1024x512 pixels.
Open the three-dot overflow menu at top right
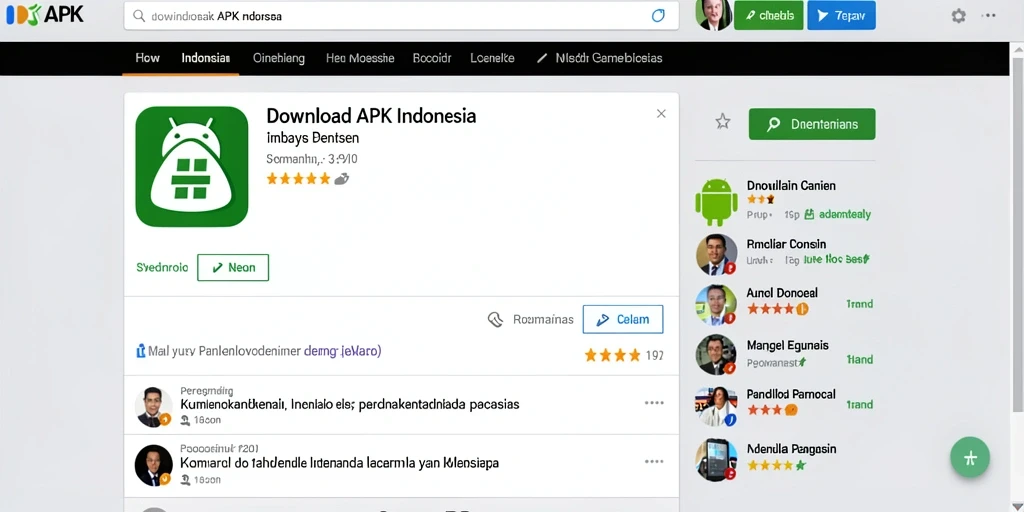989,16
